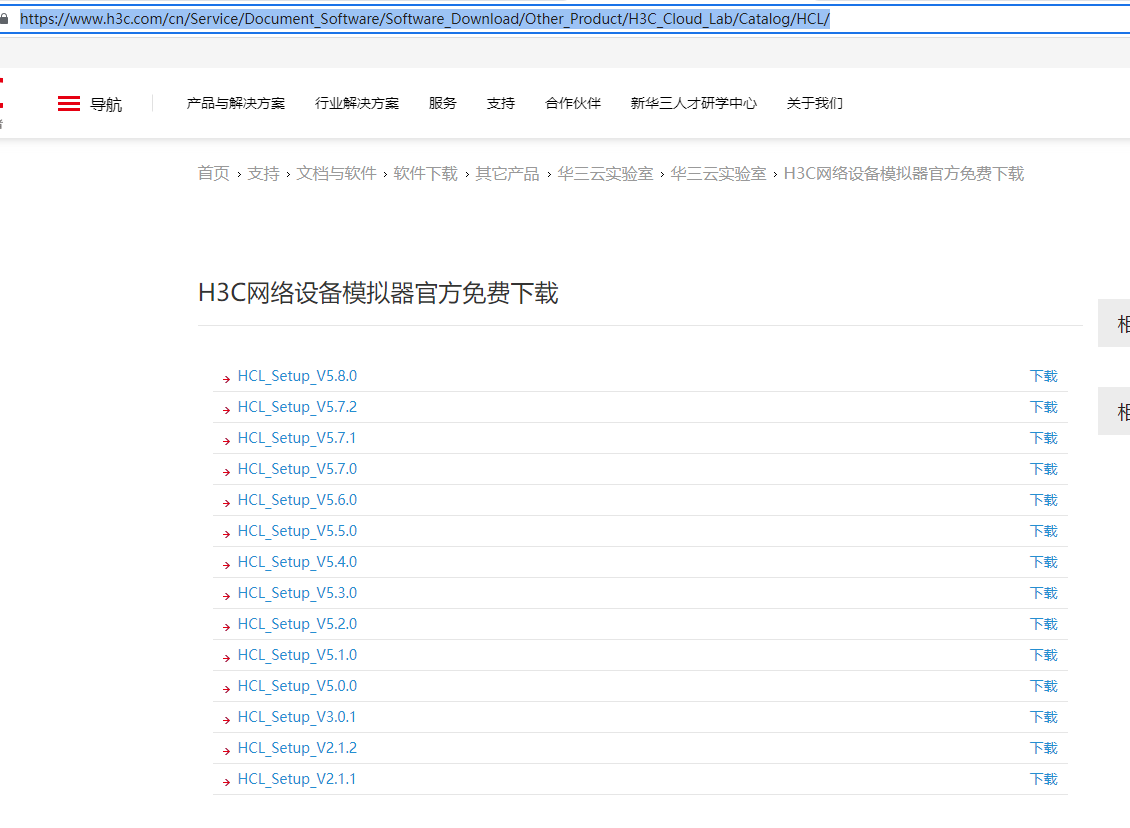The width and height of the screenshot is (1130, 828).
Task: Click 下载 for HCL_Setup_V2.1.2
Action: coord(1044,748)
